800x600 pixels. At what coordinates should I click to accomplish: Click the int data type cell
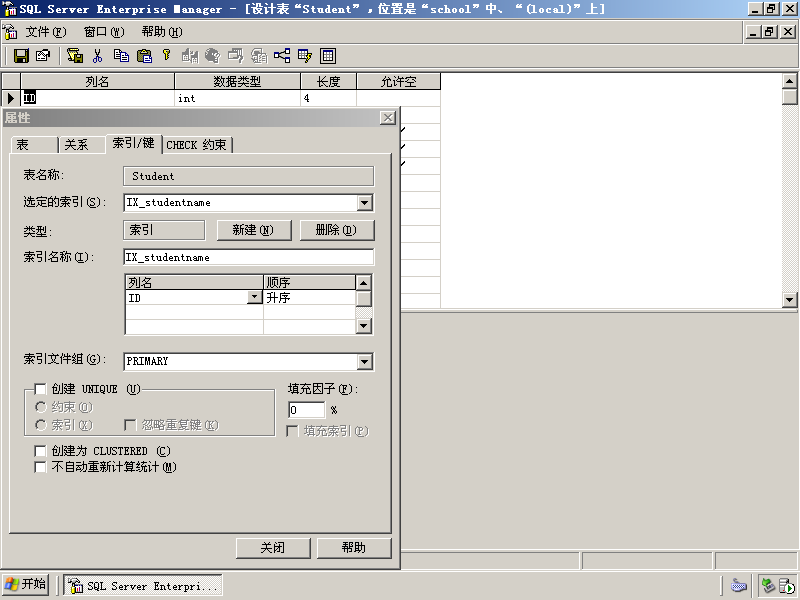click(237, 98)
